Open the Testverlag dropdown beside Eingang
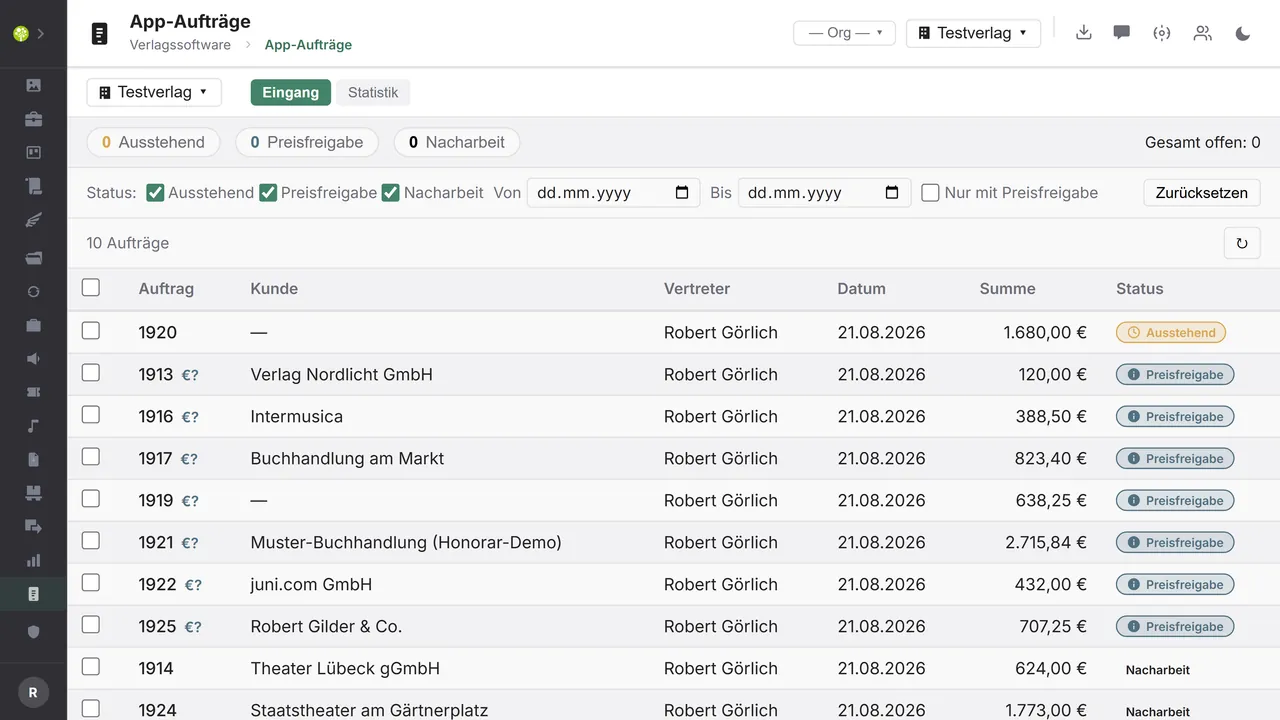 [x=154, y=92]
